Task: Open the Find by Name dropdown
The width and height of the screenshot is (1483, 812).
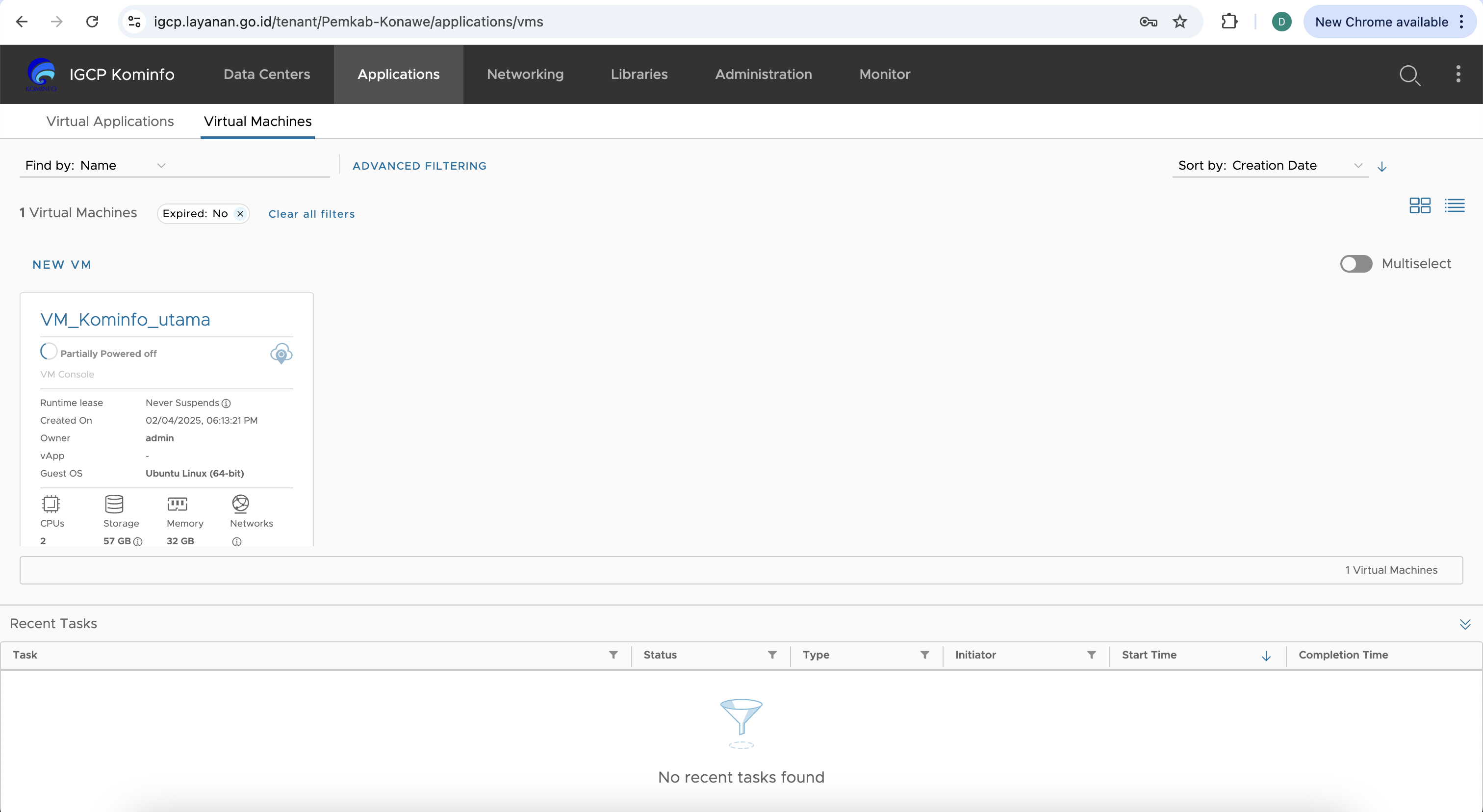Action: tap(95, 166)
